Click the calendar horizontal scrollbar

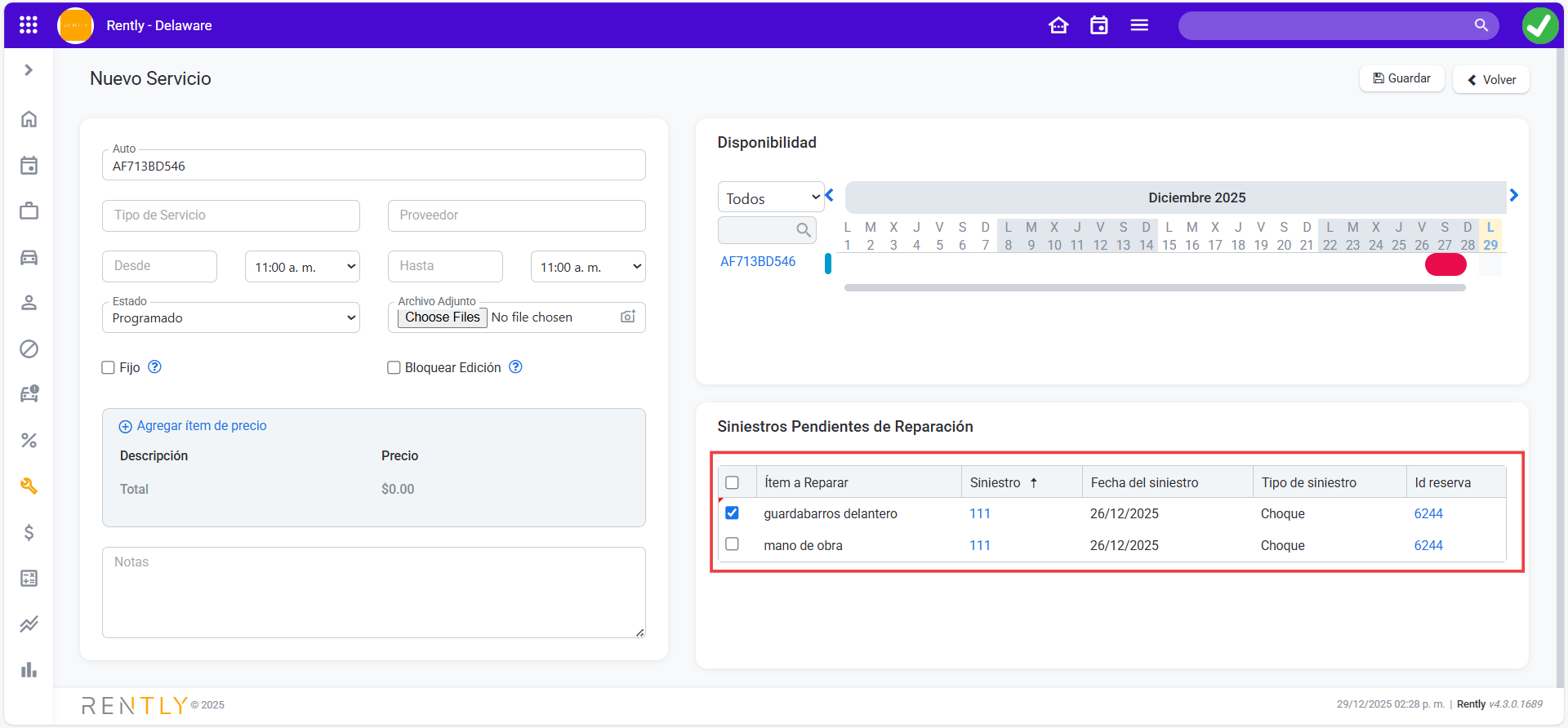click(1154, 287)
